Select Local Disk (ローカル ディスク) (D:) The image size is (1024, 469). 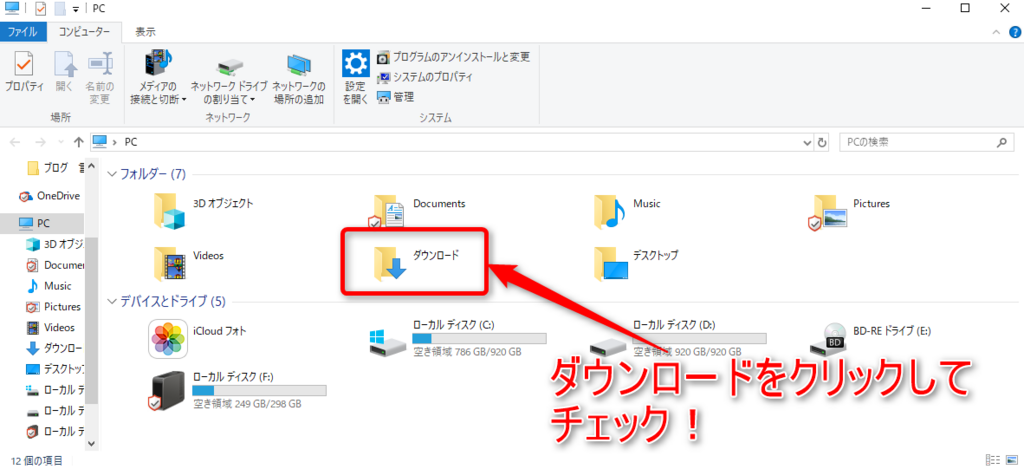point(678,338)
